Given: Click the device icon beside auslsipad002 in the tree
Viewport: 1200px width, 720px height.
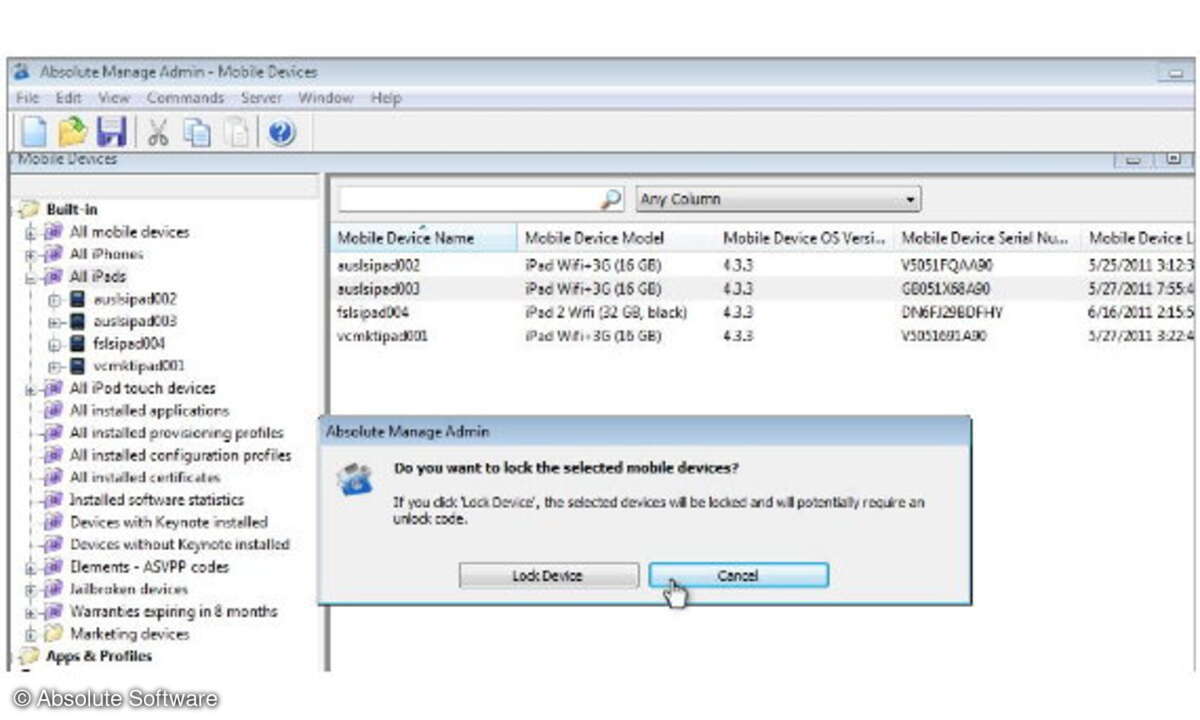Looking at the screenshot, I should point(77,299).
